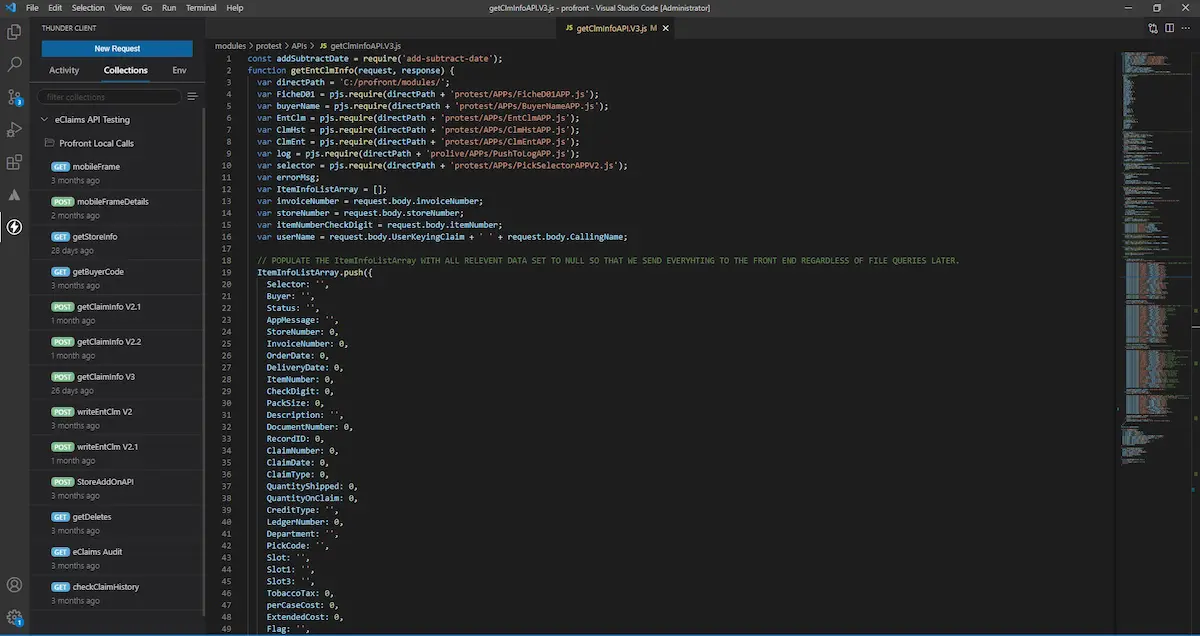Open the triangle-logo extension view in activity bar
Screen dimensions: 1200x636
click(x=14, y=194)
